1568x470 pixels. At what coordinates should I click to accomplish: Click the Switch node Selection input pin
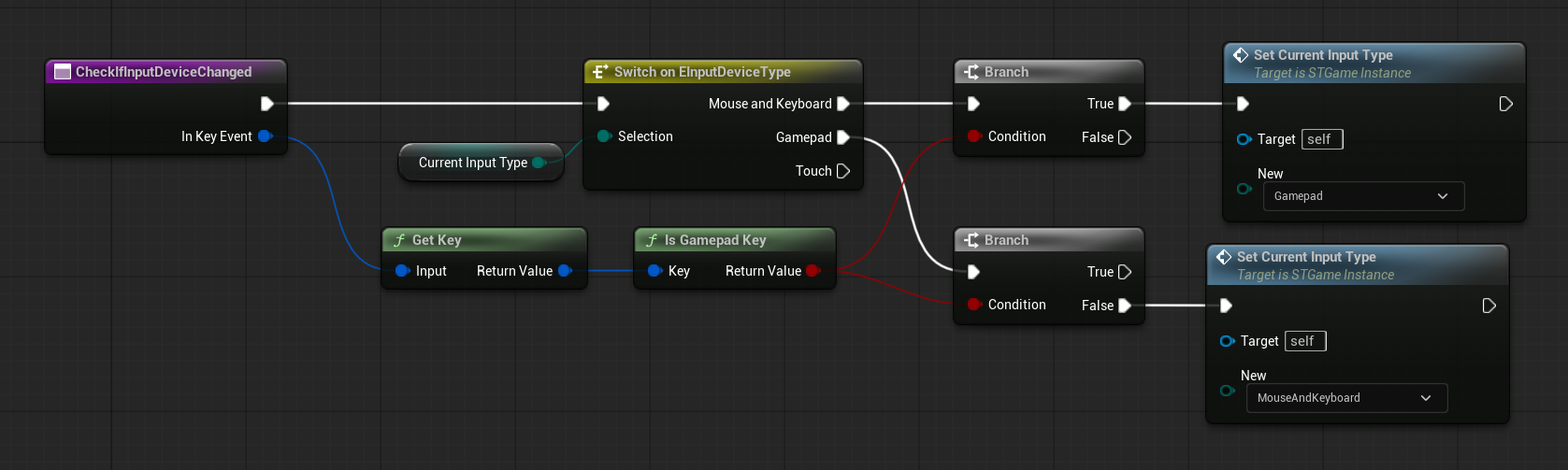click(x=604, y=136)
